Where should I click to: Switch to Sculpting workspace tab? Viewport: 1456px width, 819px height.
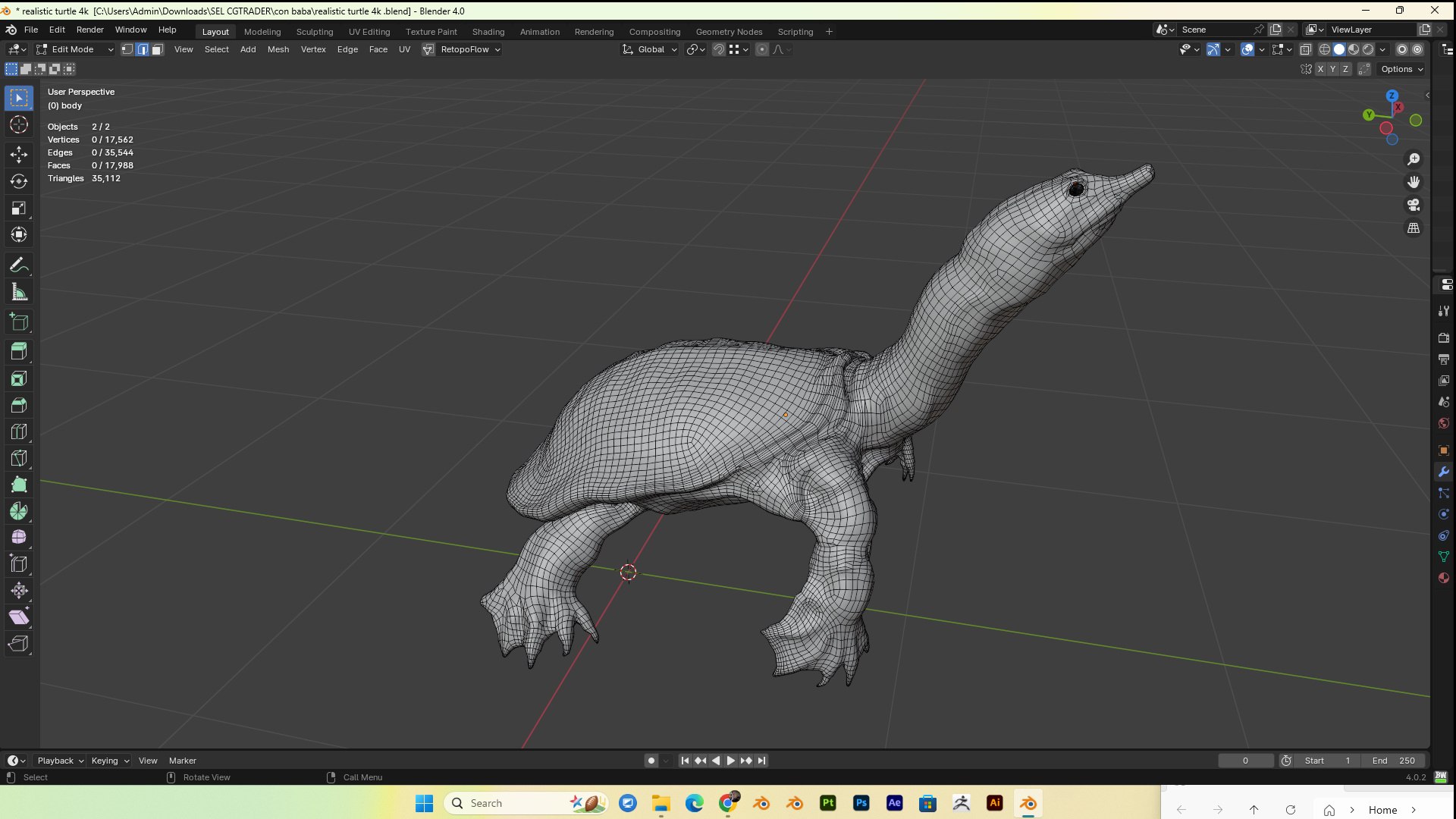[x=315, y=32]
